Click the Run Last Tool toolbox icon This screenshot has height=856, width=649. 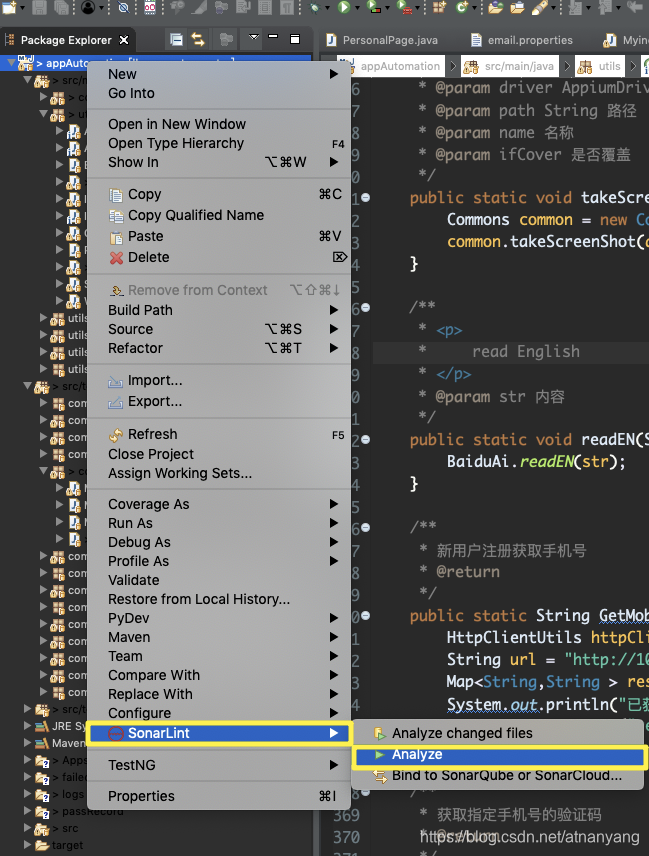point(404,8)
